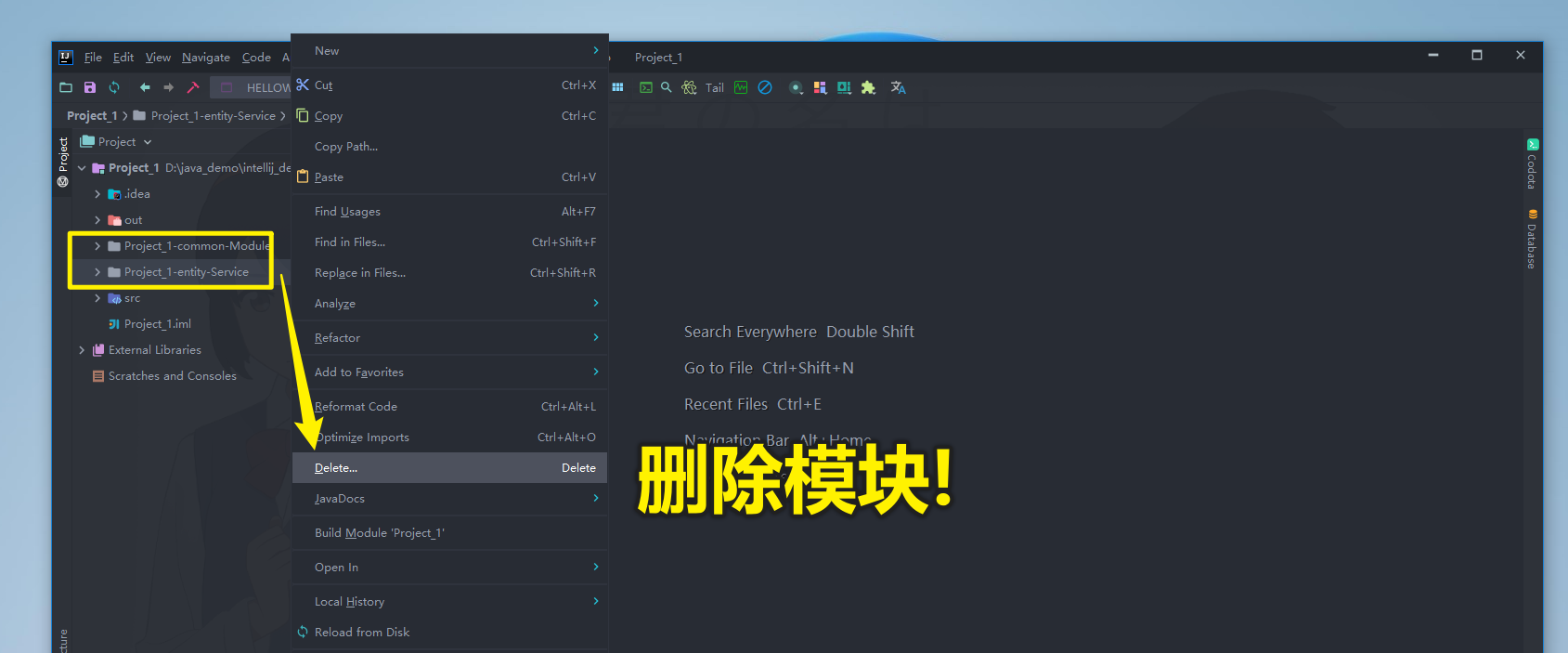Expand the .idea folder
Screen dimensions: 1568x653
pos(97,194)
